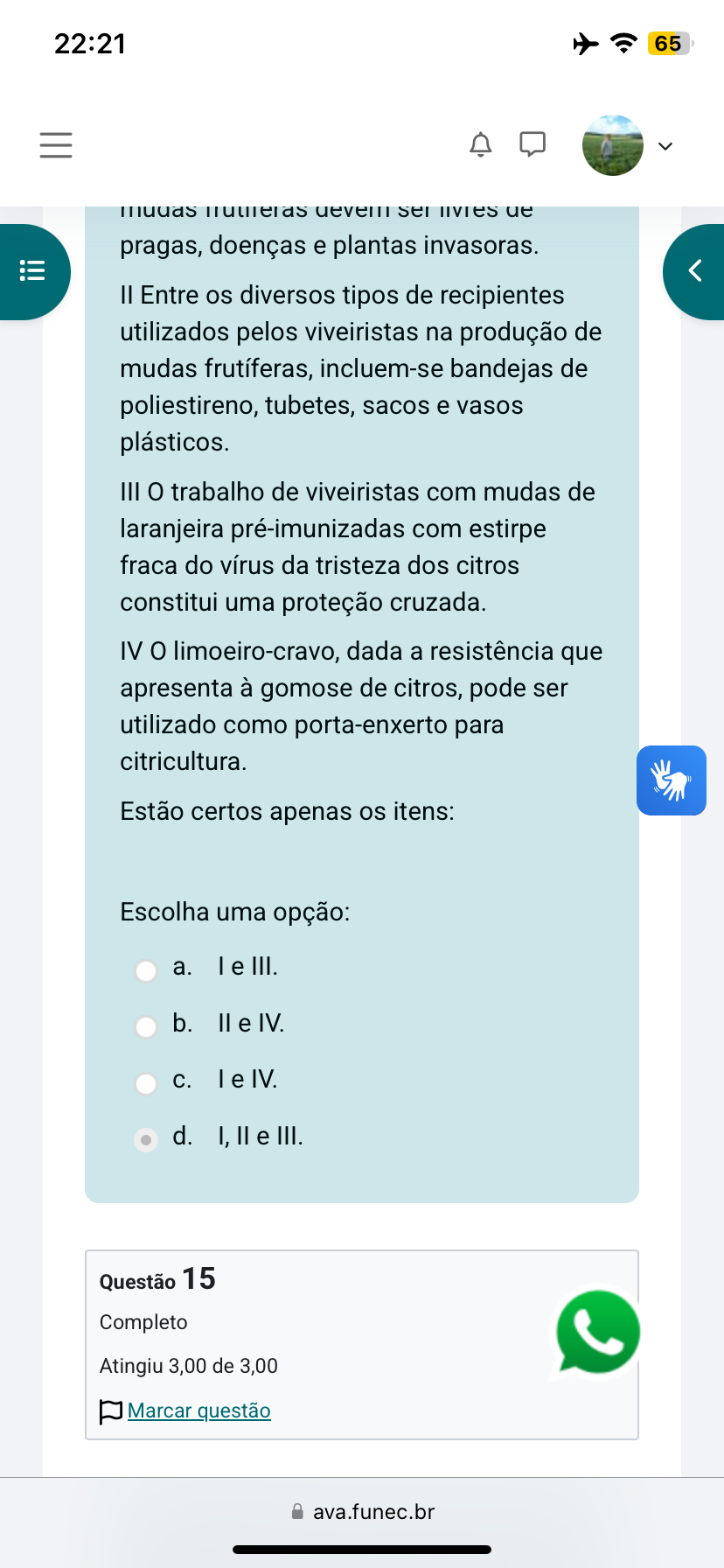Screen dimensions: 724x1568
Task: Tap the ava.funec.br address bar
Action: (x=373, y=1512)
